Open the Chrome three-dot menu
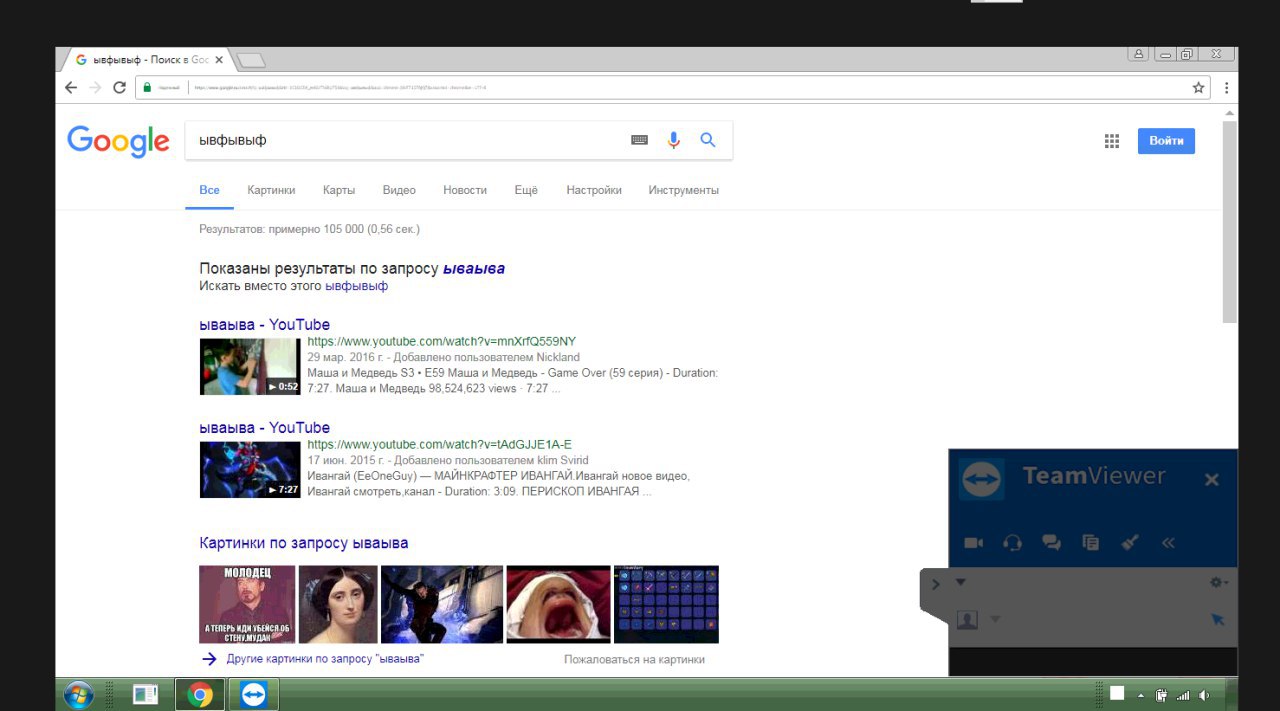This screenshot has height=711, width=1280. click(x=1226, y=88)
